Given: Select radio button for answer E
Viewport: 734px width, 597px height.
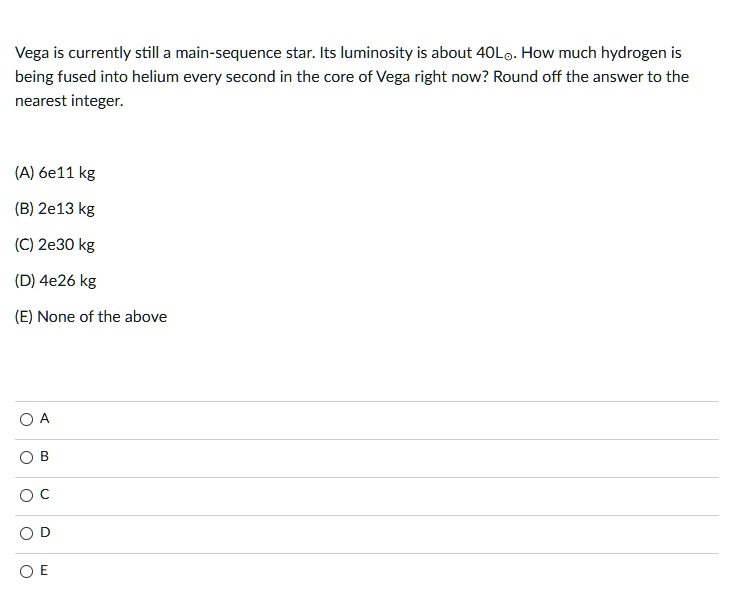Looking at the screenshot, I should coord(24,572).
